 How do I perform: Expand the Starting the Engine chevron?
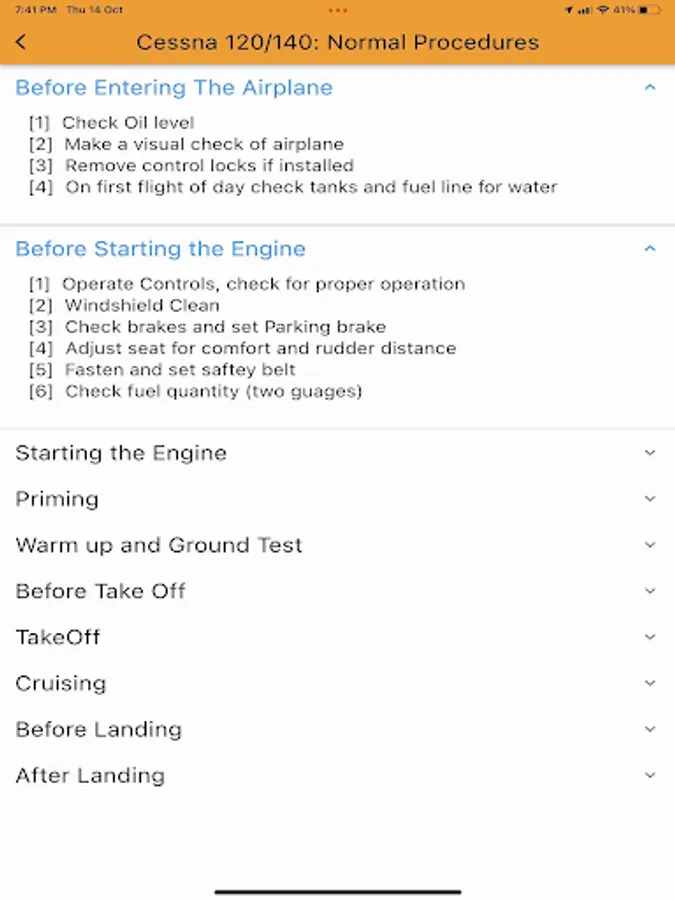tap(650, 453)
